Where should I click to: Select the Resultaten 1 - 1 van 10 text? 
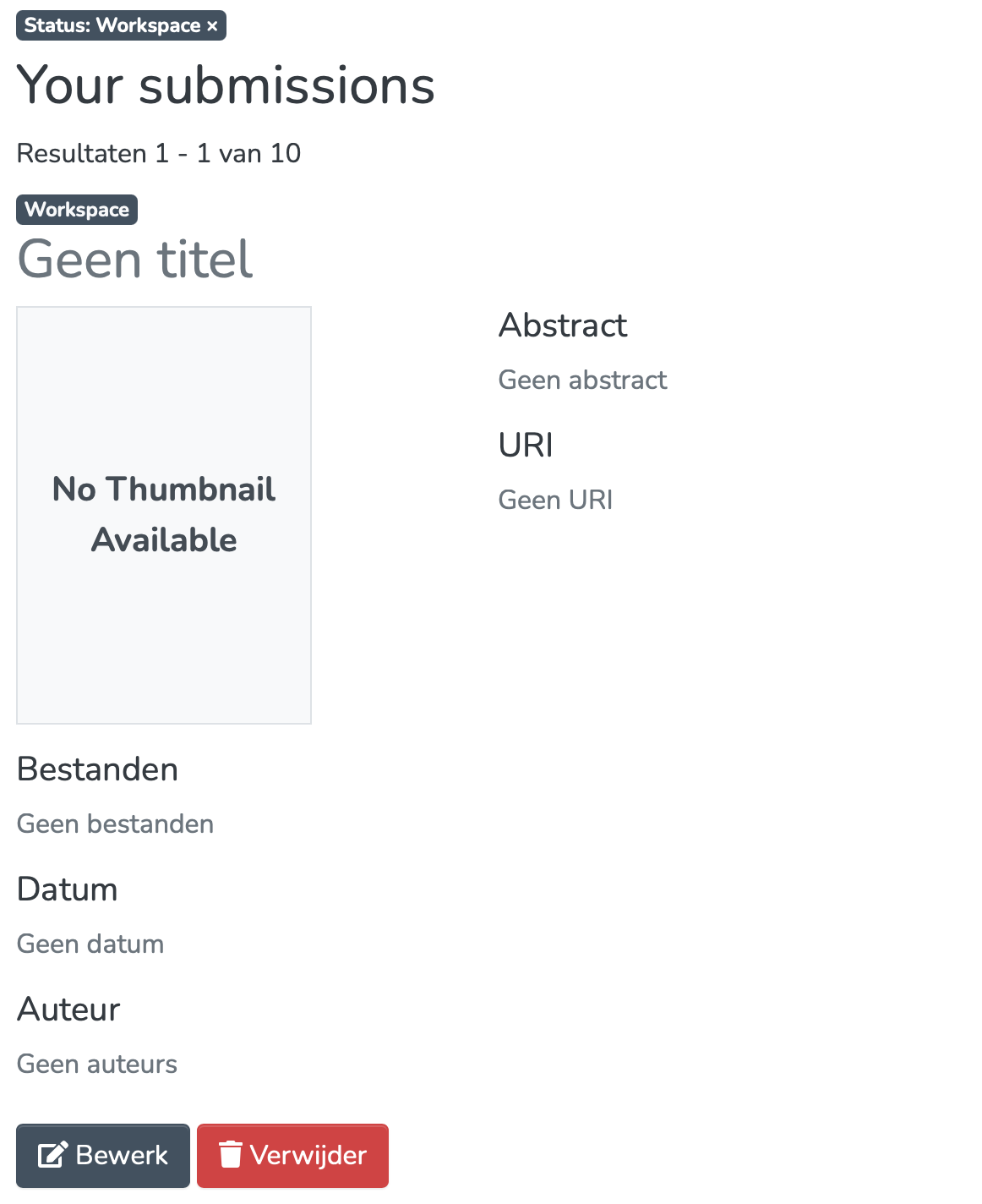click(x=159, y=153)
